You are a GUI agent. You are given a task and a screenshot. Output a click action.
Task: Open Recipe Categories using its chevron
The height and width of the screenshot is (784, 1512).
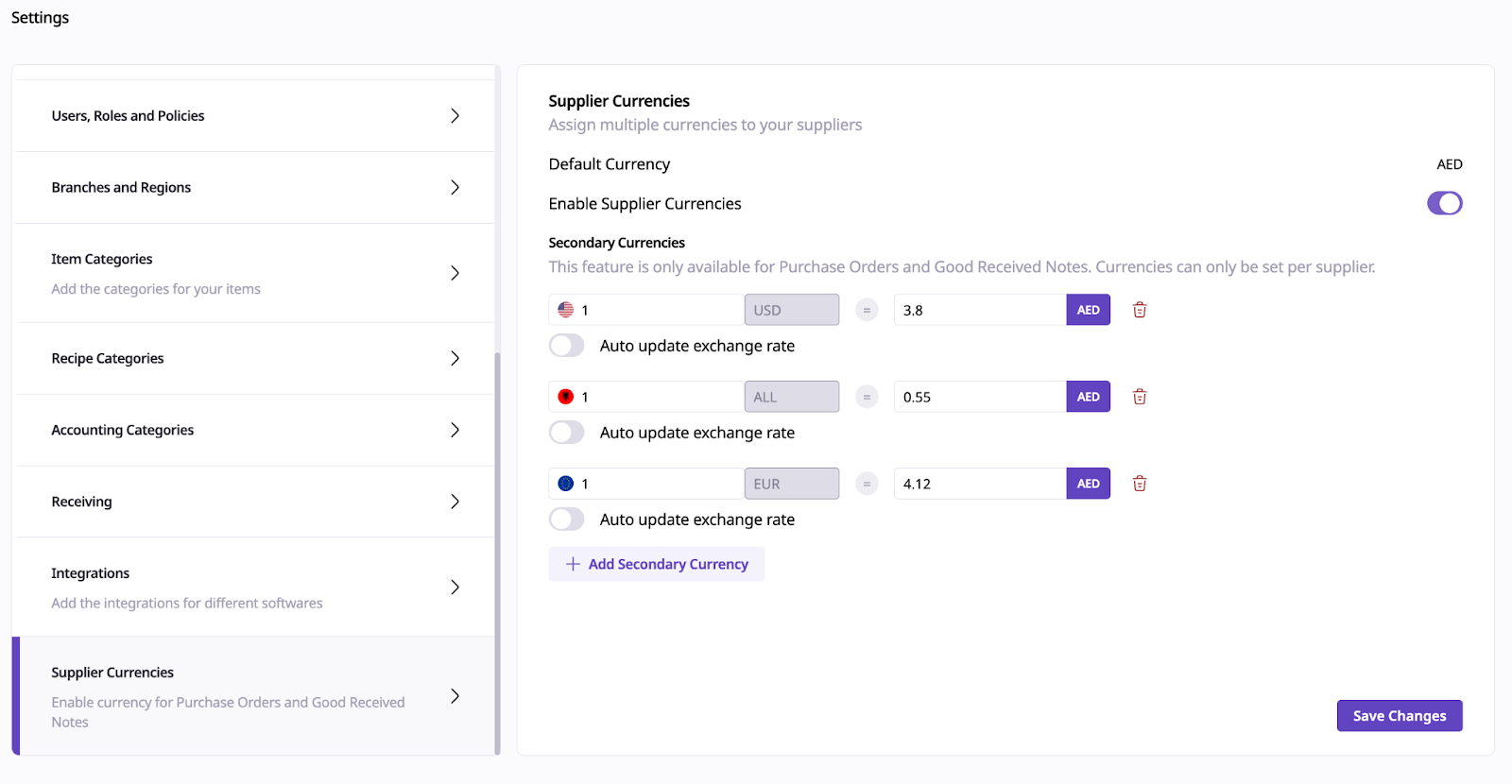(x=455, y=359)
